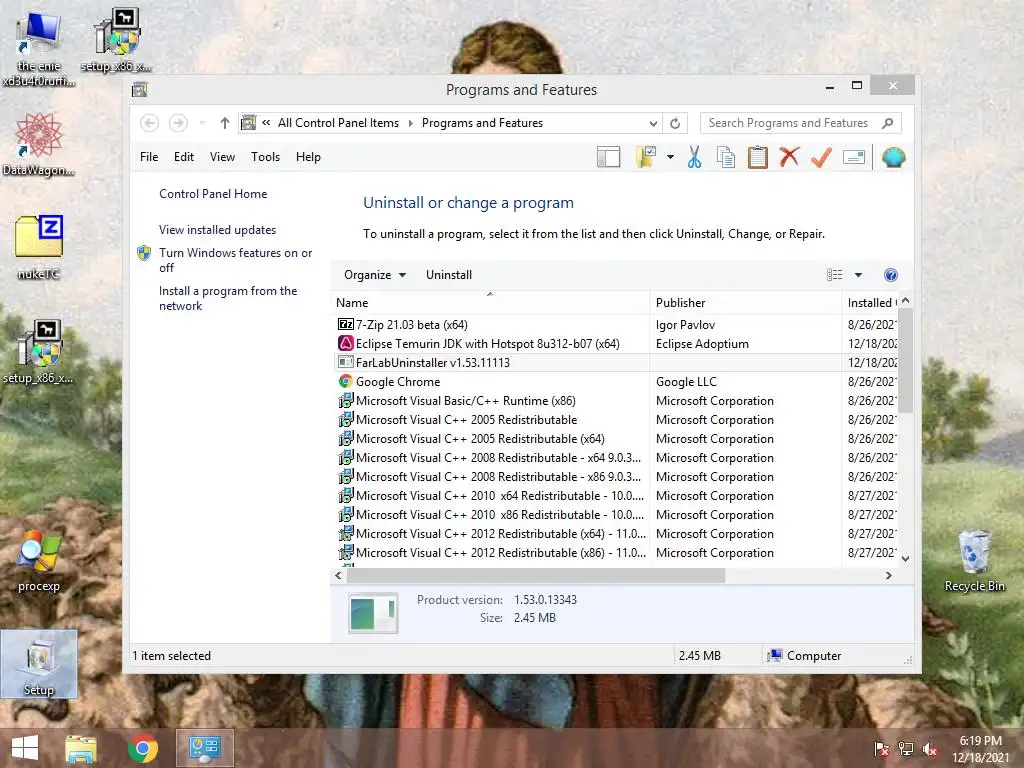1024x768 pixels.
Task: Expand the breadcrumb double-chevron in address bar
Action: pos(266,123)
